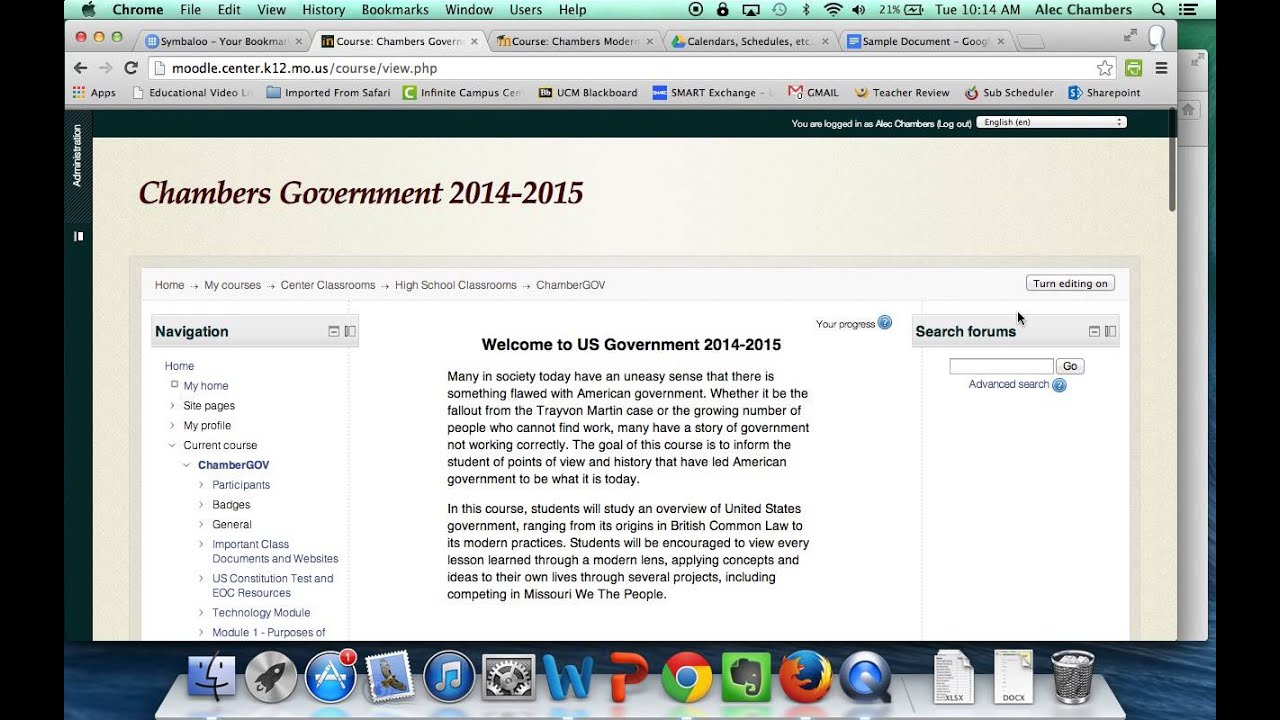
Task: Dock the Search forums block
Action: pos(1110,331)
